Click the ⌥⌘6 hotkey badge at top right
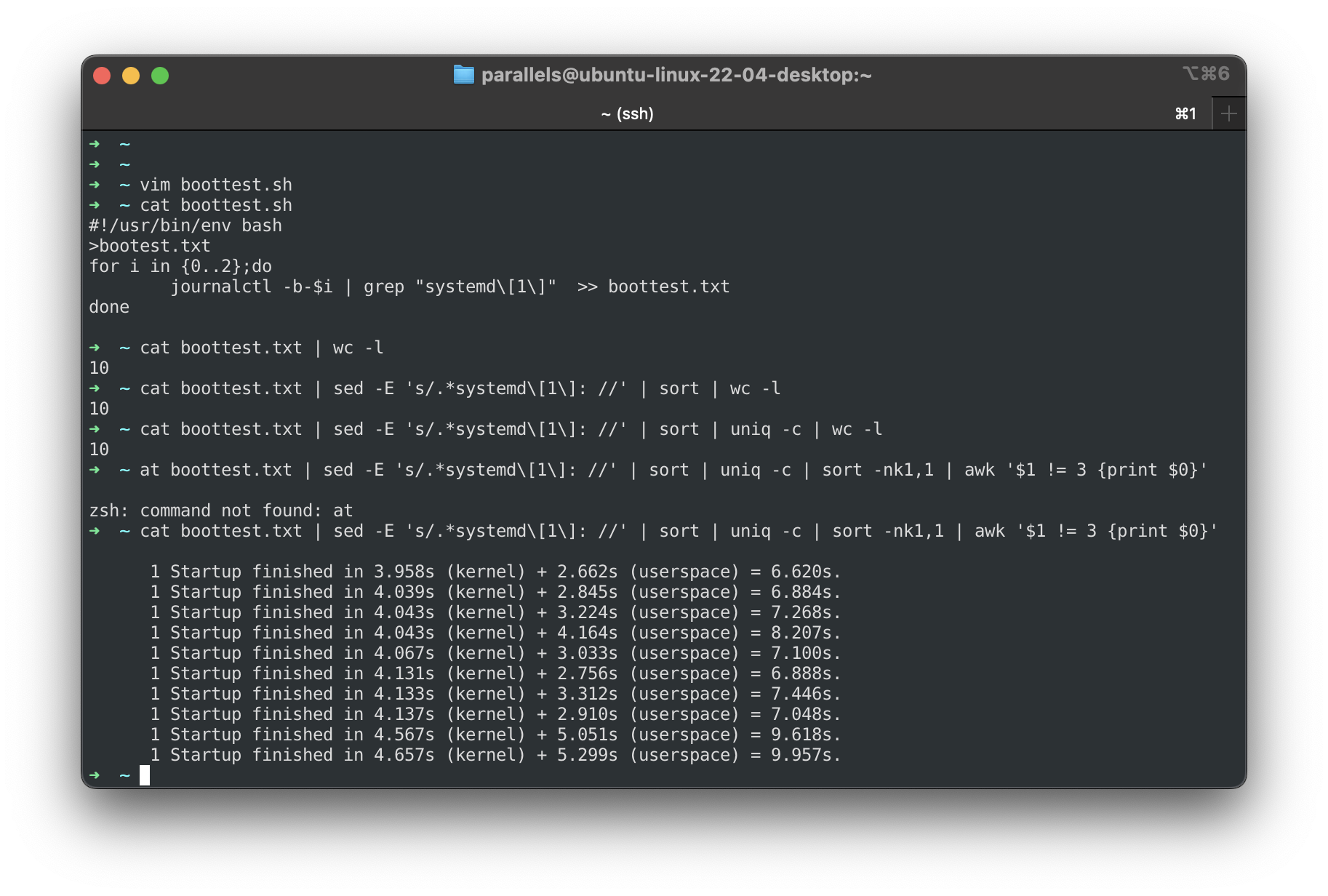 click(x=1207, y=73)
